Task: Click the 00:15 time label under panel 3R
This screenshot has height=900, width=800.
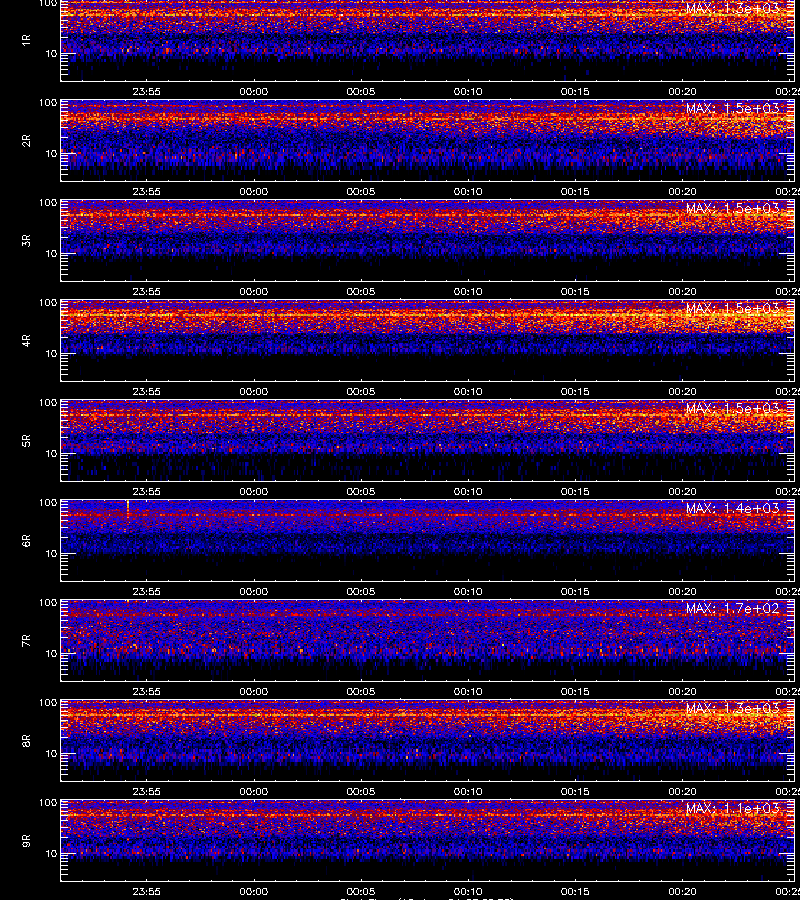Action: [575, 292]
